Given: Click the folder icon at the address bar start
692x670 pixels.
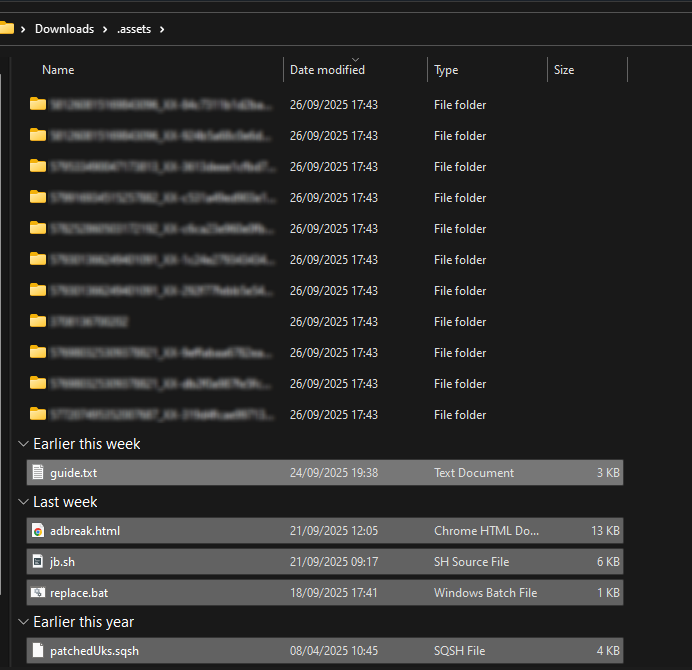Looking at the screenshot, I should [6, 29].
